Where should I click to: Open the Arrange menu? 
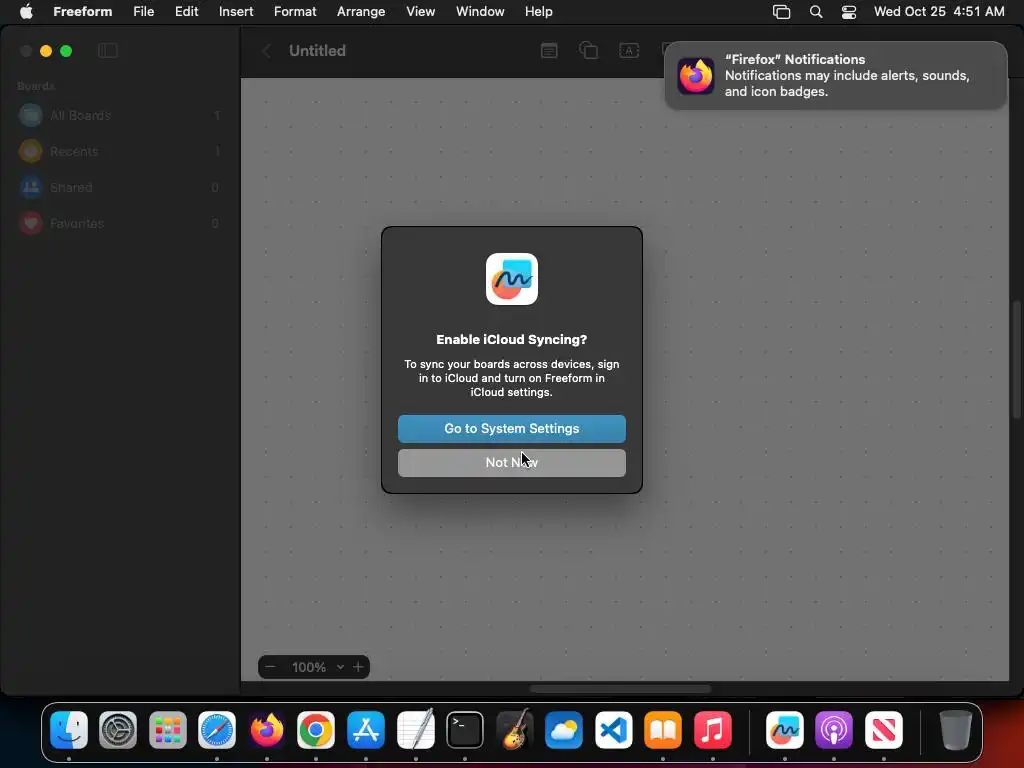tap(360, 11)
